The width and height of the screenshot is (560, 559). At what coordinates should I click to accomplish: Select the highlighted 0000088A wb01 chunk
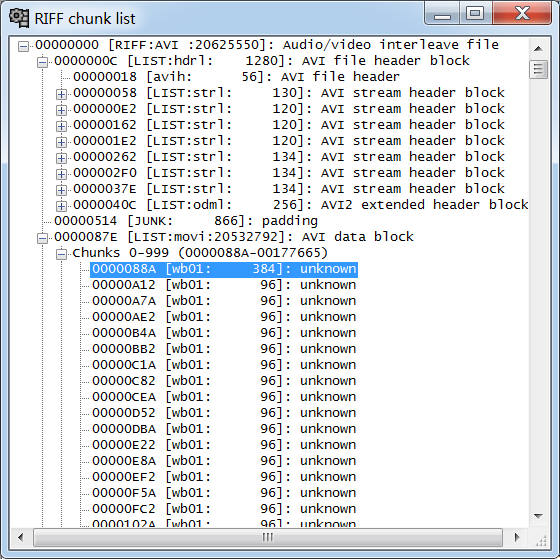pos(224,269)
